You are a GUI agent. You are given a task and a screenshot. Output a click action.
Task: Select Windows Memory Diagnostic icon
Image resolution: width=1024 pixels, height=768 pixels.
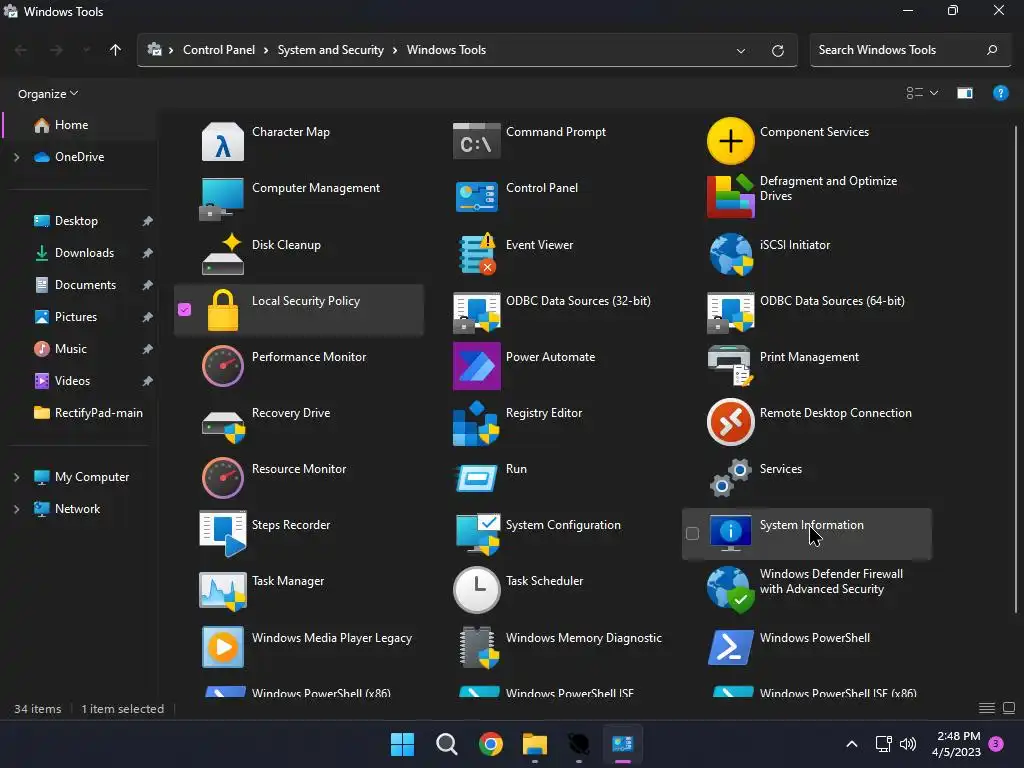[x=479, y=647]
